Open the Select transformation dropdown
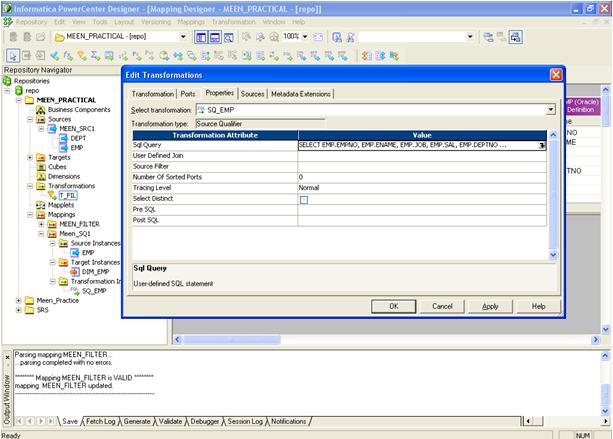613x439 pixels. click(x=550, y=109)
